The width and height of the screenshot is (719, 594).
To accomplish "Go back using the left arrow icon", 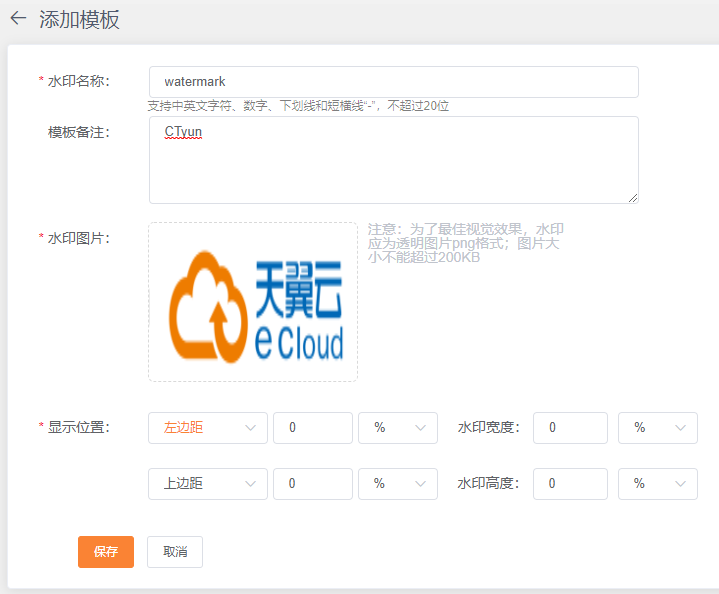I will (18, 19).
